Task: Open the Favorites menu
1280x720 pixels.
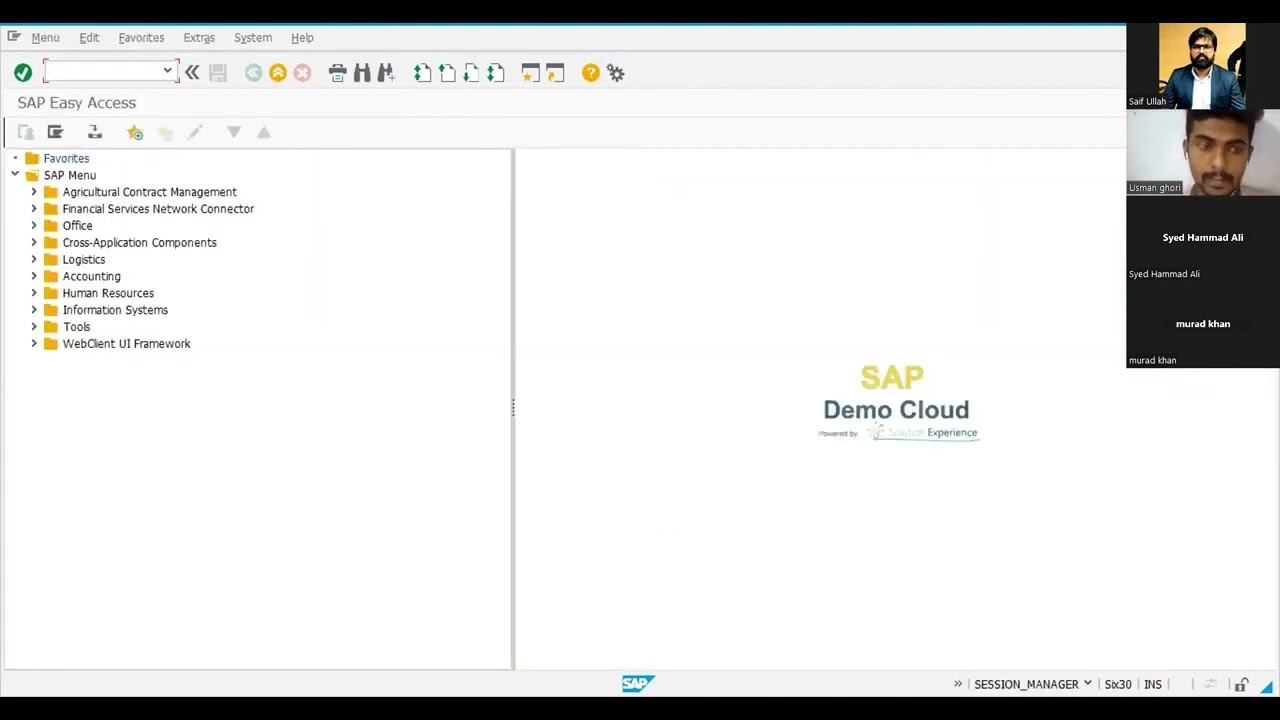Action: 141,37
